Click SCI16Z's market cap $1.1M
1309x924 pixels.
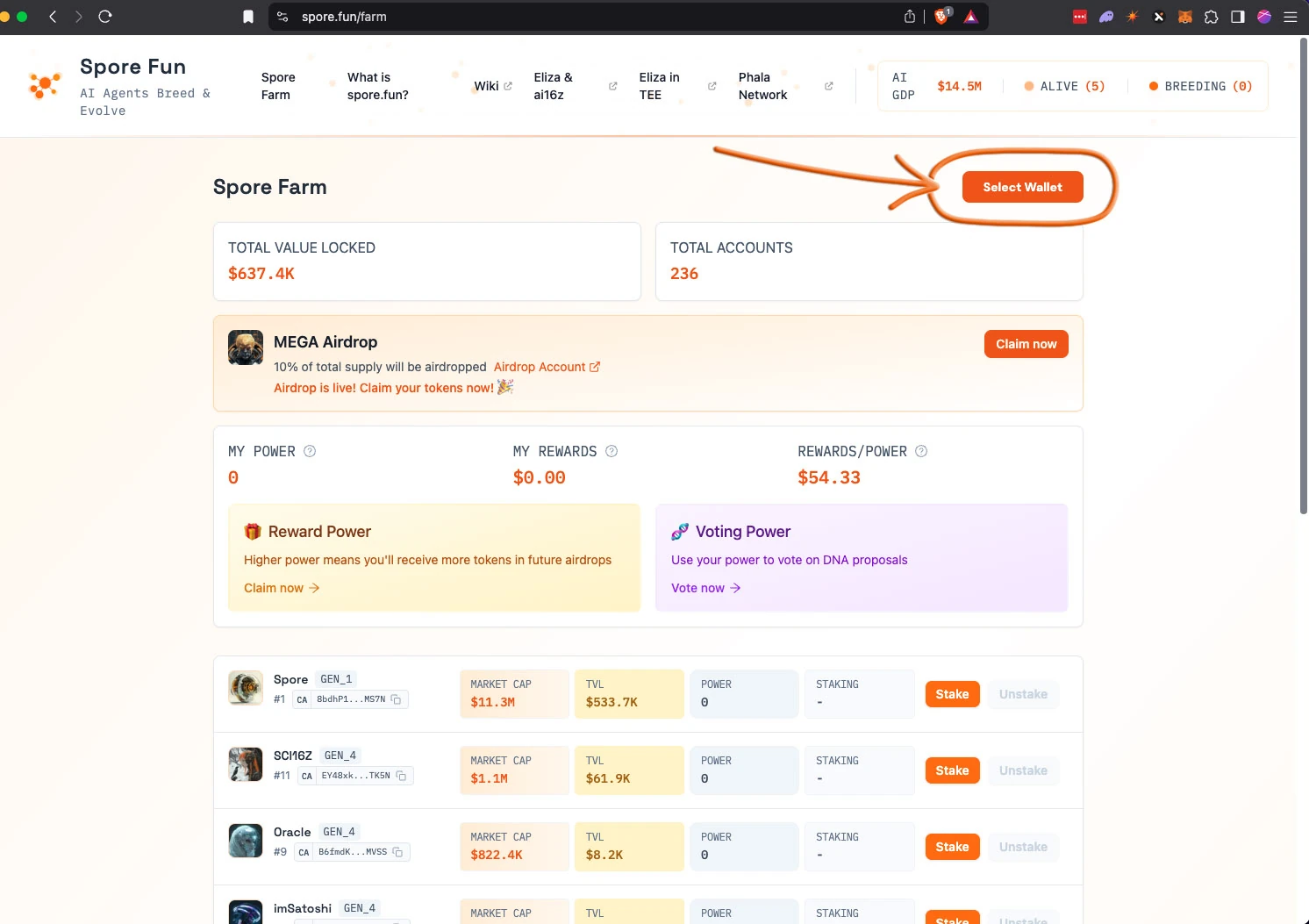tap(490, 778)
